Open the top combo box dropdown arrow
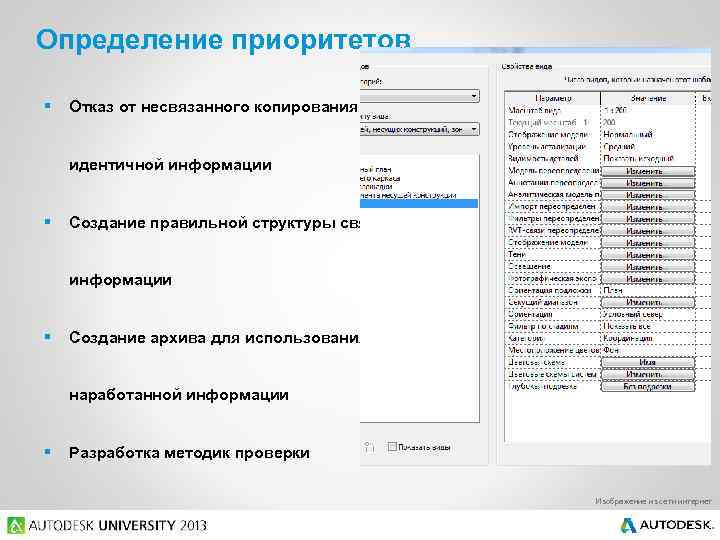720x540 pixels. point(473,96)
